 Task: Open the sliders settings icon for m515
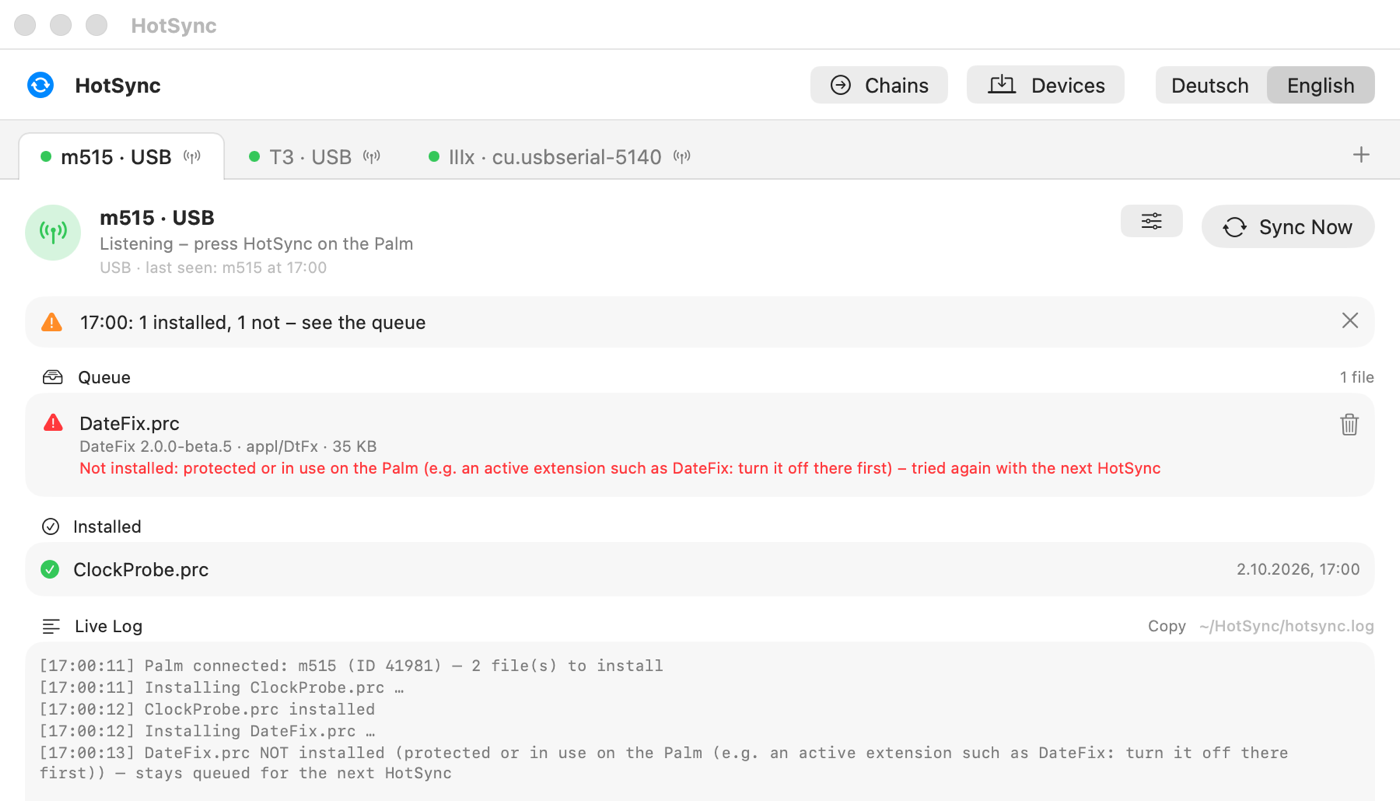pyautogui.click(x=1151, y=221)
